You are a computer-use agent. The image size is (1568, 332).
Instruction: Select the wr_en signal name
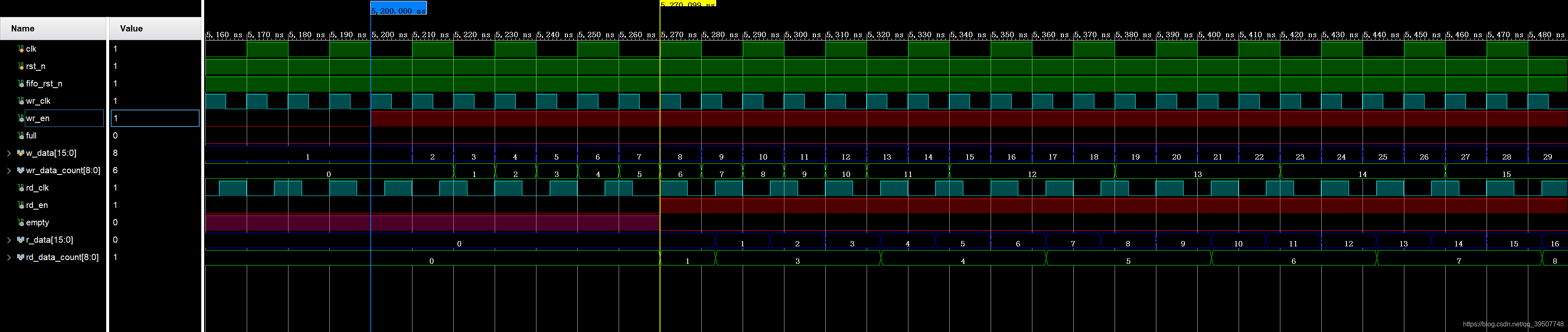[37, 118]
